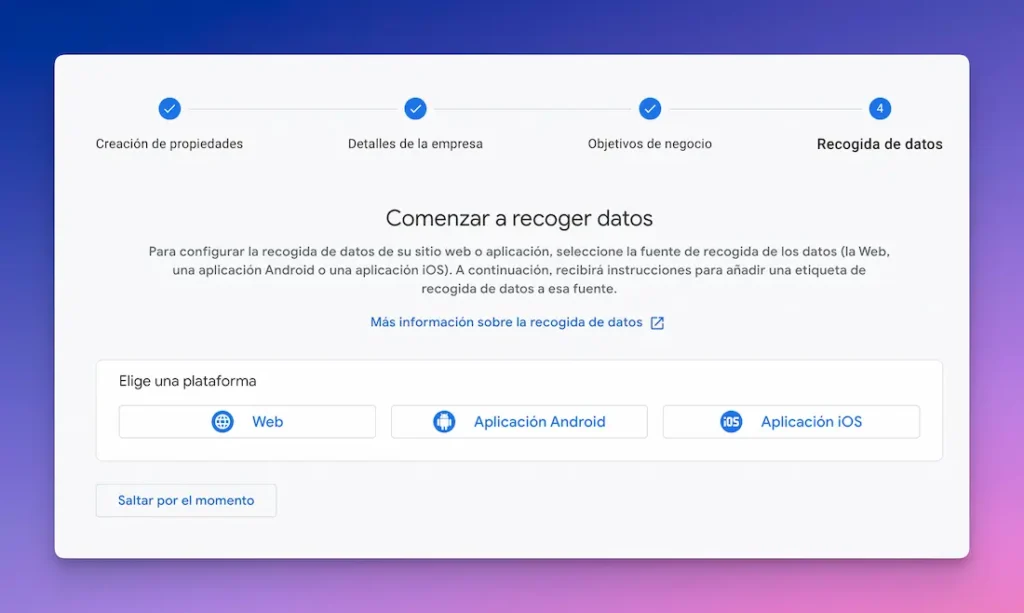Click the globe icon on the Web button
The width and height of the screenshot is (1024, 613).
(x=222, y=422)
